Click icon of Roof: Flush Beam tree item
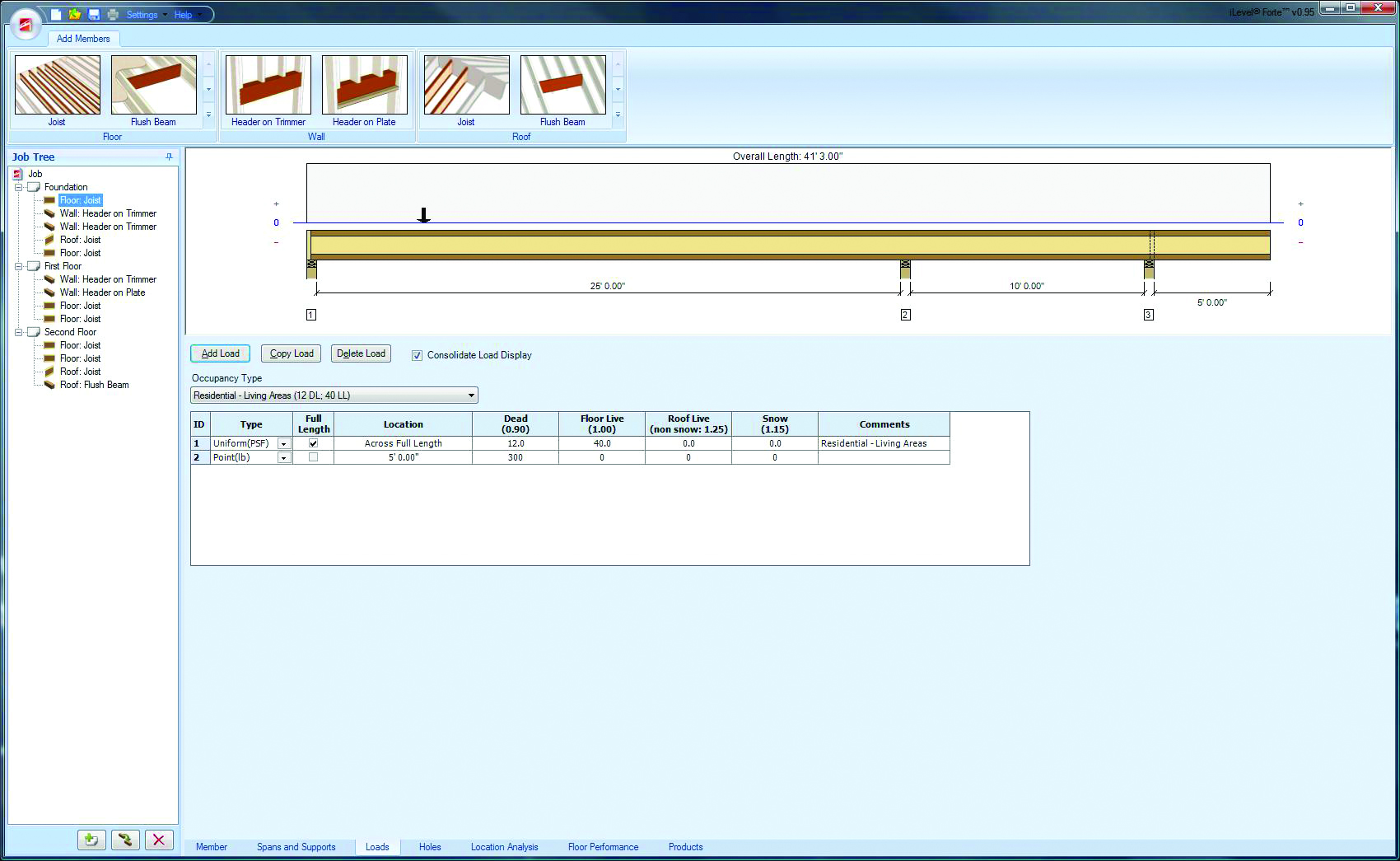This screenshot has height=861, width=1400. tap(49, 385)
